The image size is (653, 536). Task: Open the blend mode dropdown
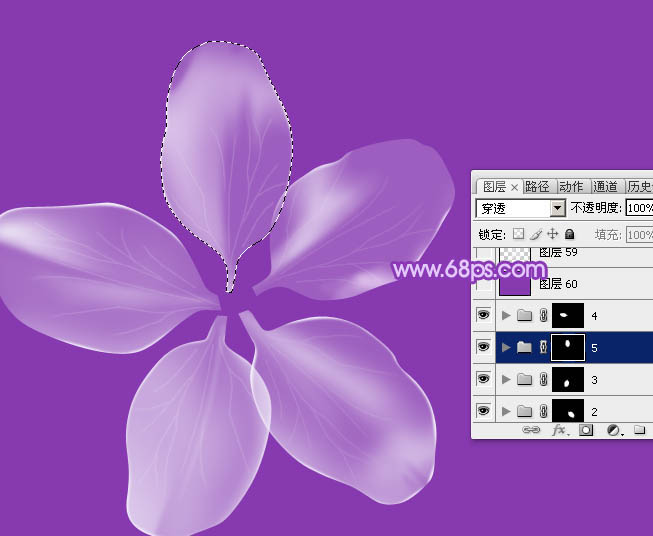(521, 208)
